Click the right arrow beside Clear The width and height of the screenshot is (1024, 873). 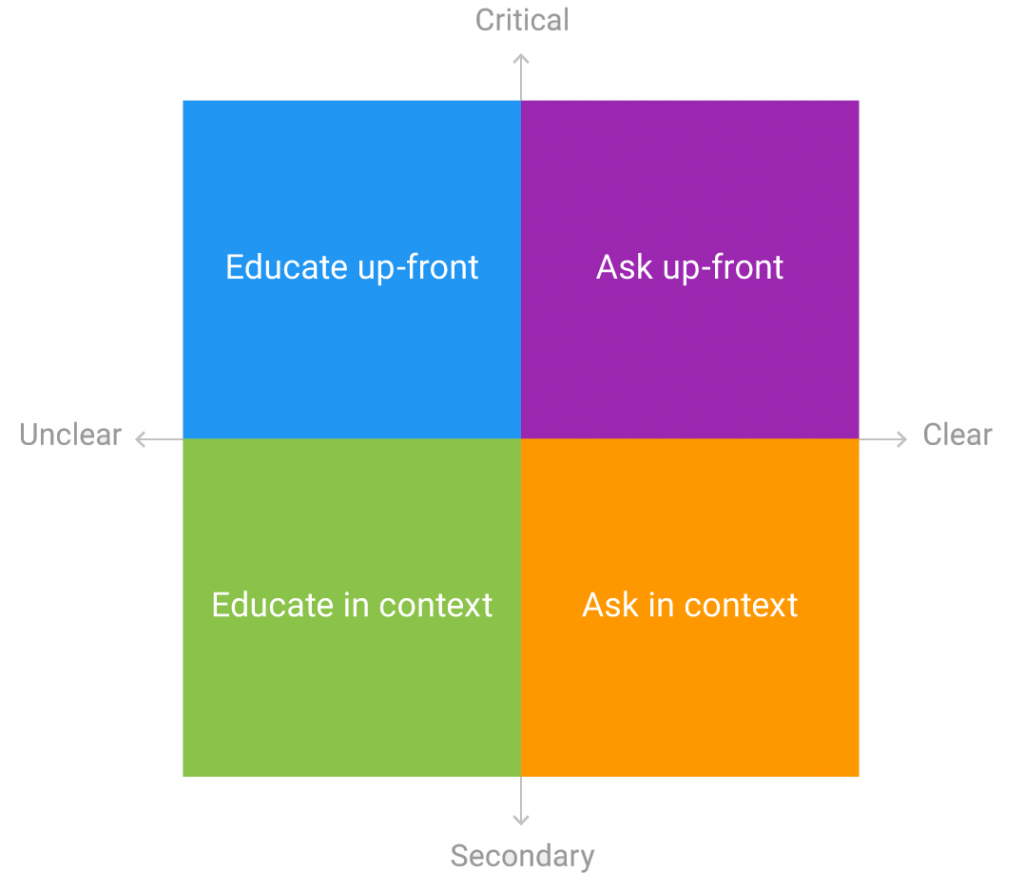tap(883, 439)
